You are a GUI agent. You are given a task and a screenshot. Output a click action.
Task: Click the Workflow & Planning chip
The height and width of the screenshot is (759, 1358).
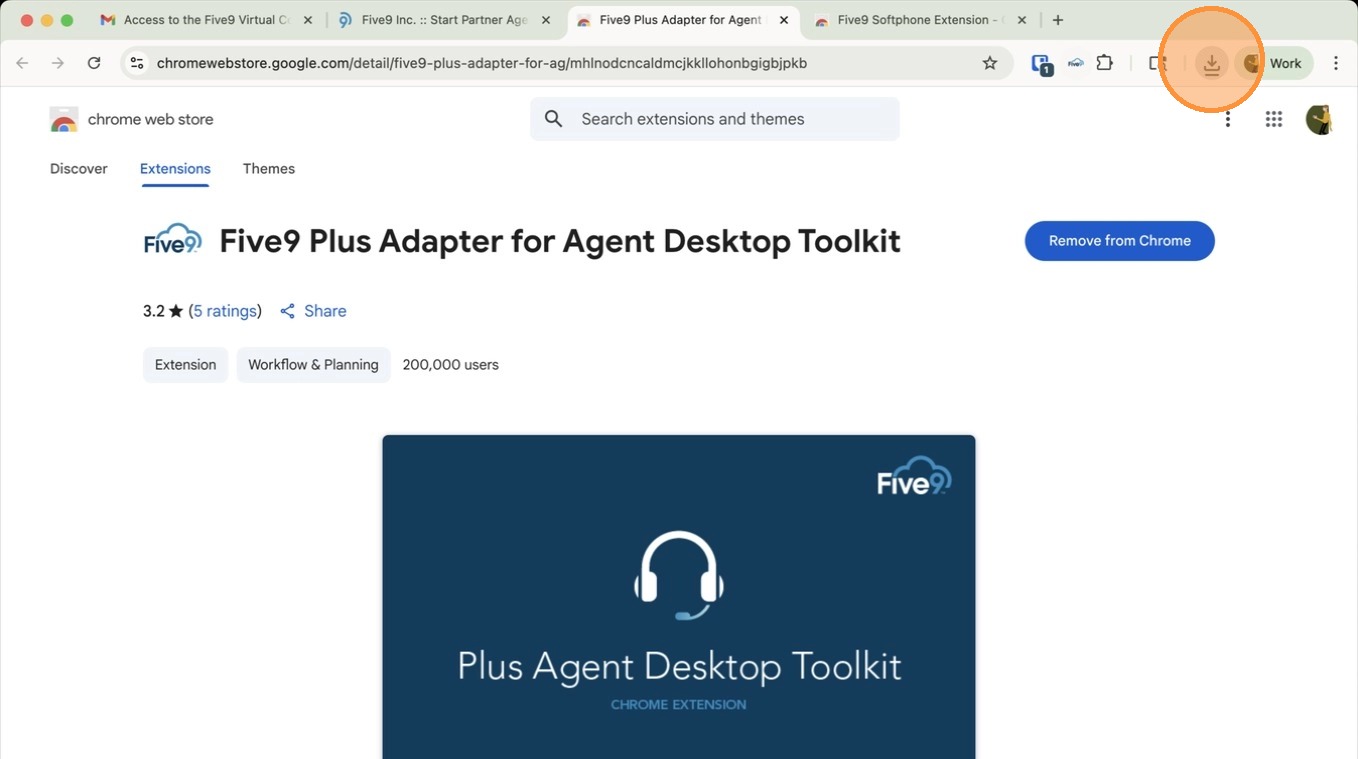point(313,365)
